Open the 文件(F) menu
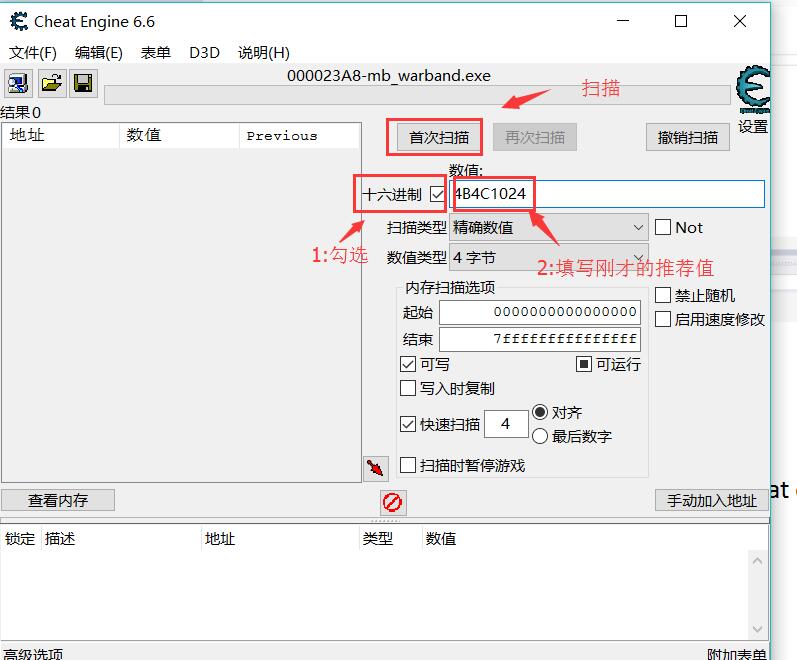Screen dimensions: 797x660 (33, 52)
